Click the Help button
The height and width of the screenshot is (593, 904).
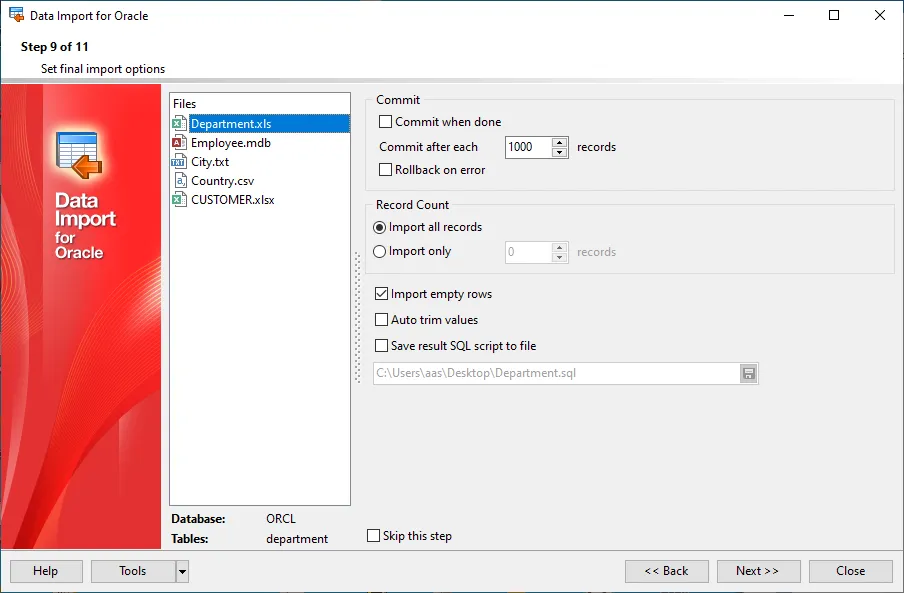46,571
